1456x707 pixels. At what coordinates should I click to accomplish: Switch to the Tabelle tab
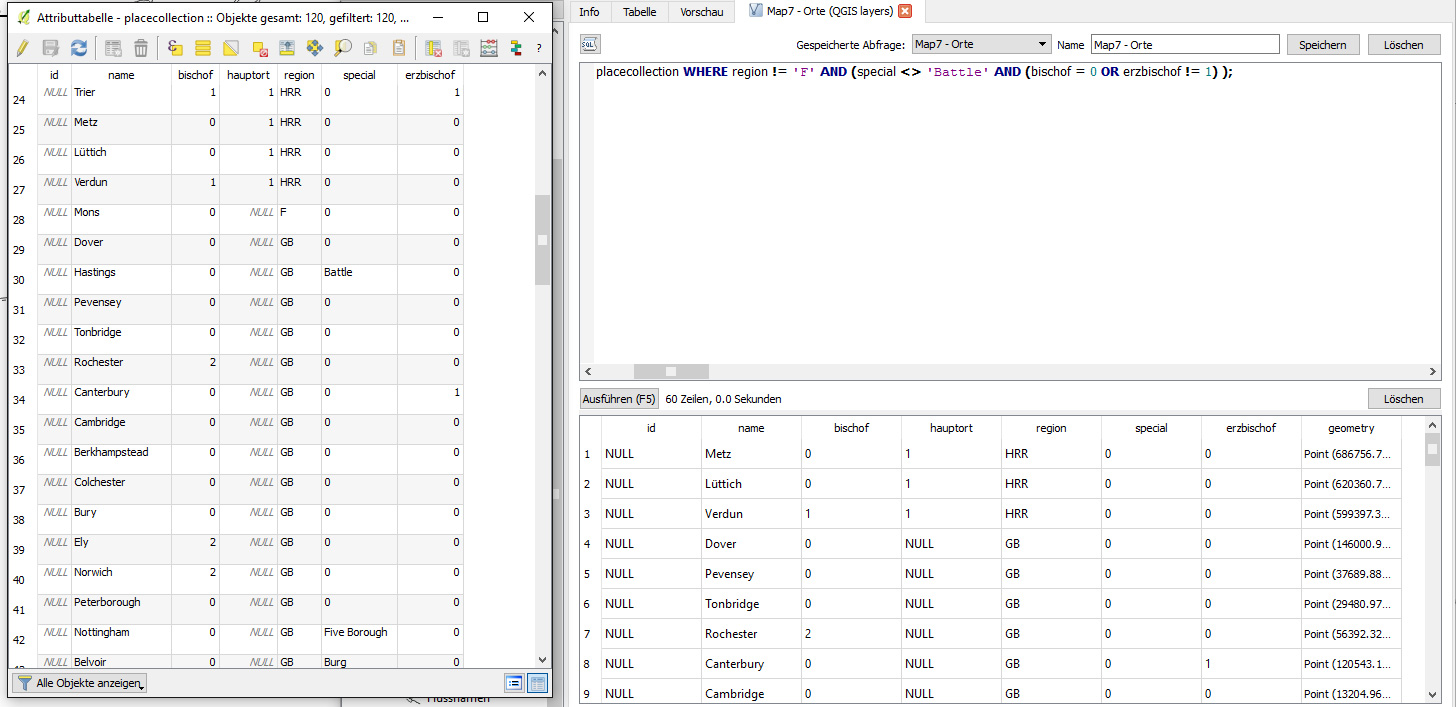coord(640,12)
